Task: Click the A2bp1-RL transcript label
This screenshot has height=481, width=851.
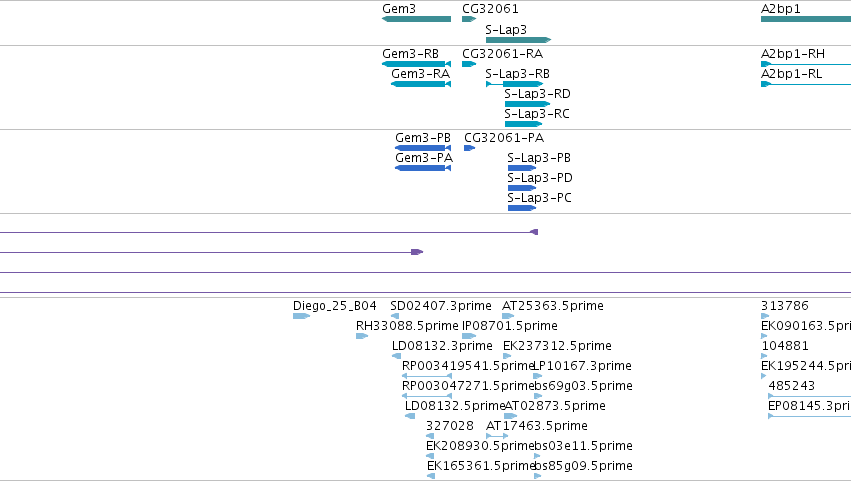Action: [791, 74]
